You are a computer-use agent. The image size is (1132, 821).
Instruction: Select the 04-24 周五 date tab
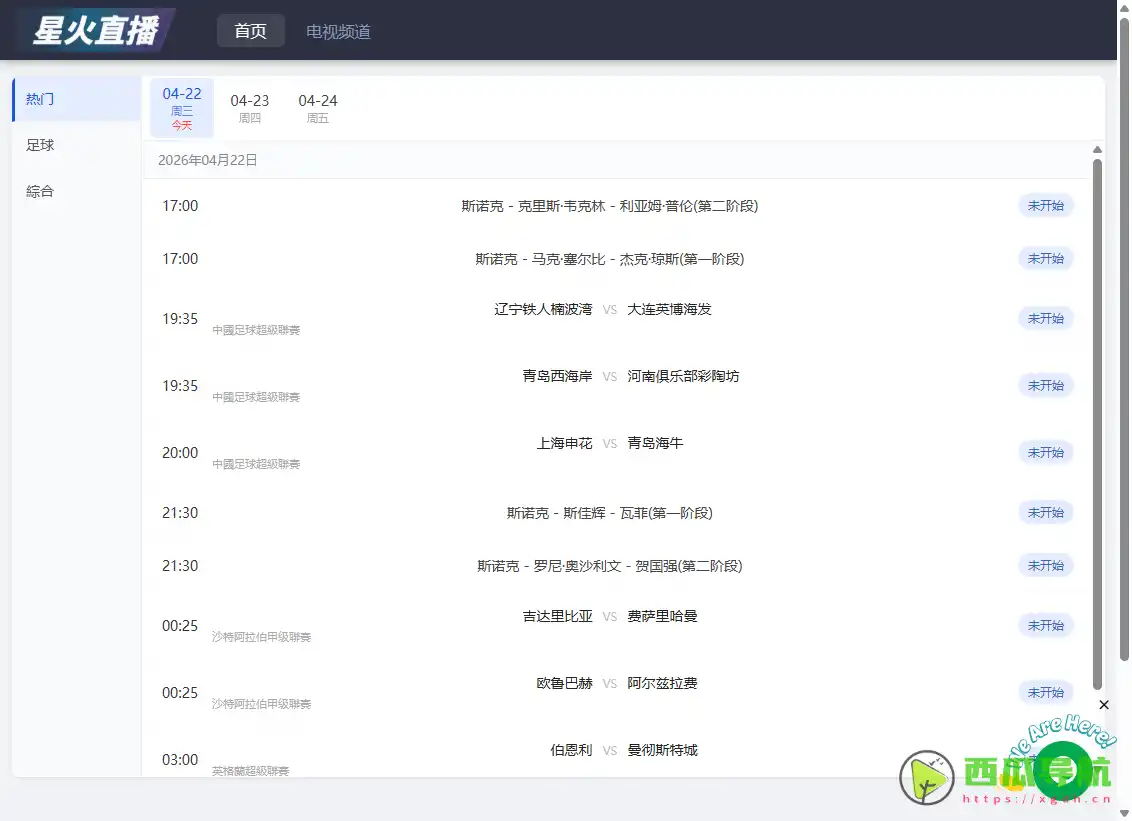pos(317,107)
